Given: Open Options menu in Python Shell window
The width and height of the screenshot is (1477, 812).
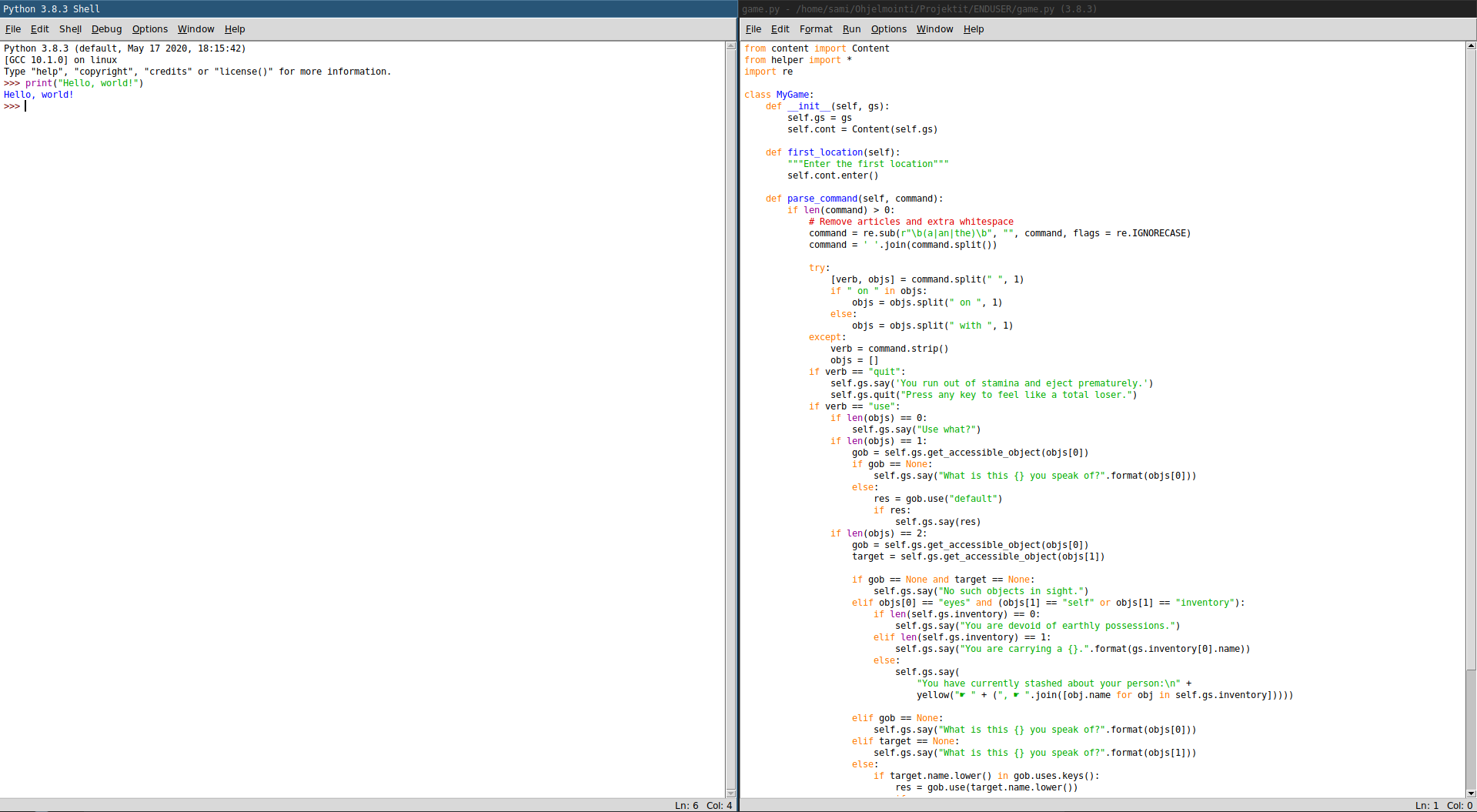Looking at the screenshot, I should point(149,29).
